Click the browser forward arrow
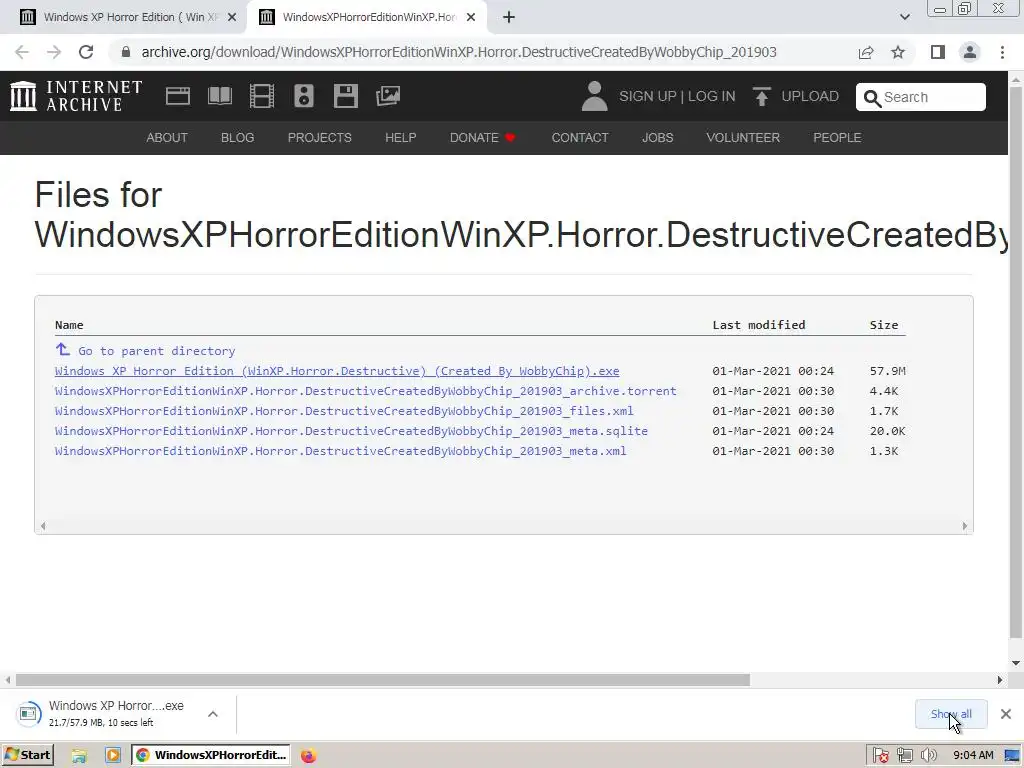 (x=54, y=52)
